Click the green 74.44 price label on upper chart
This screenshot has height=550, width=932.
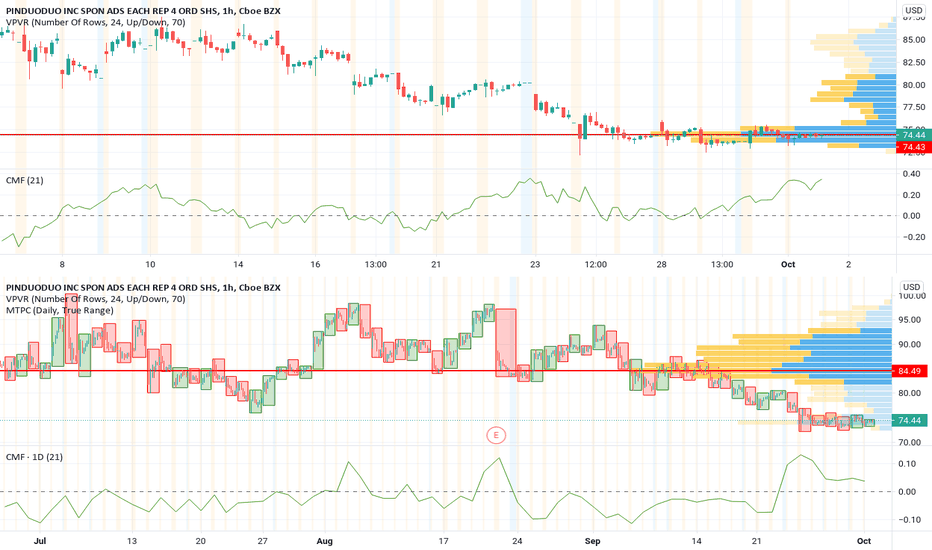(x=914, y=135)
